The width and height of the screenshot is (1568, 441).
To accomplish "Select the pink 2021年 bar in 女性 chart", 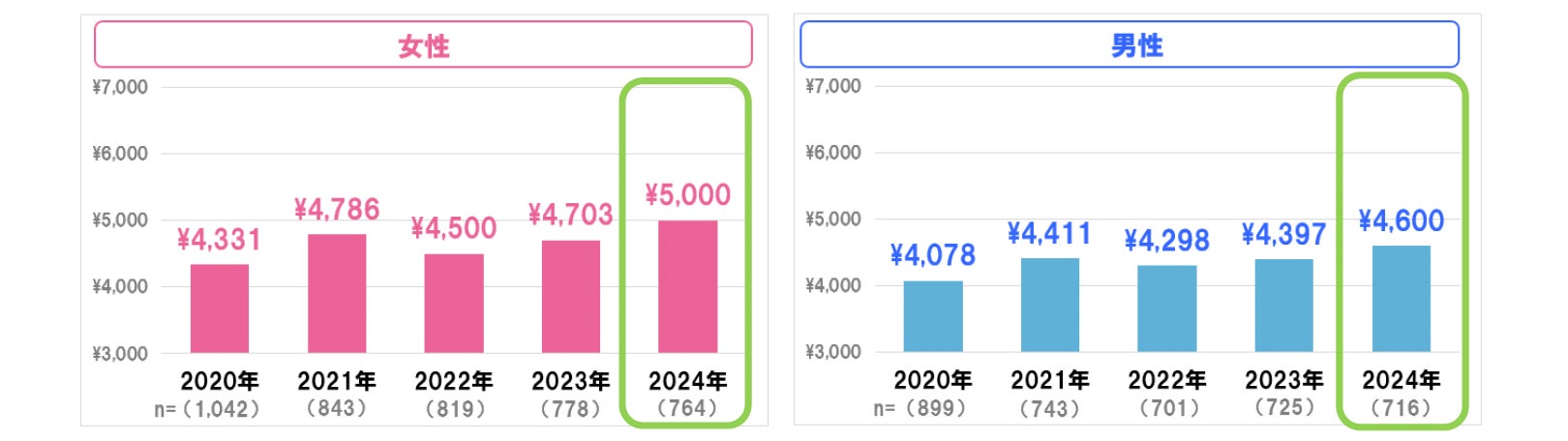I will [337, 293].
